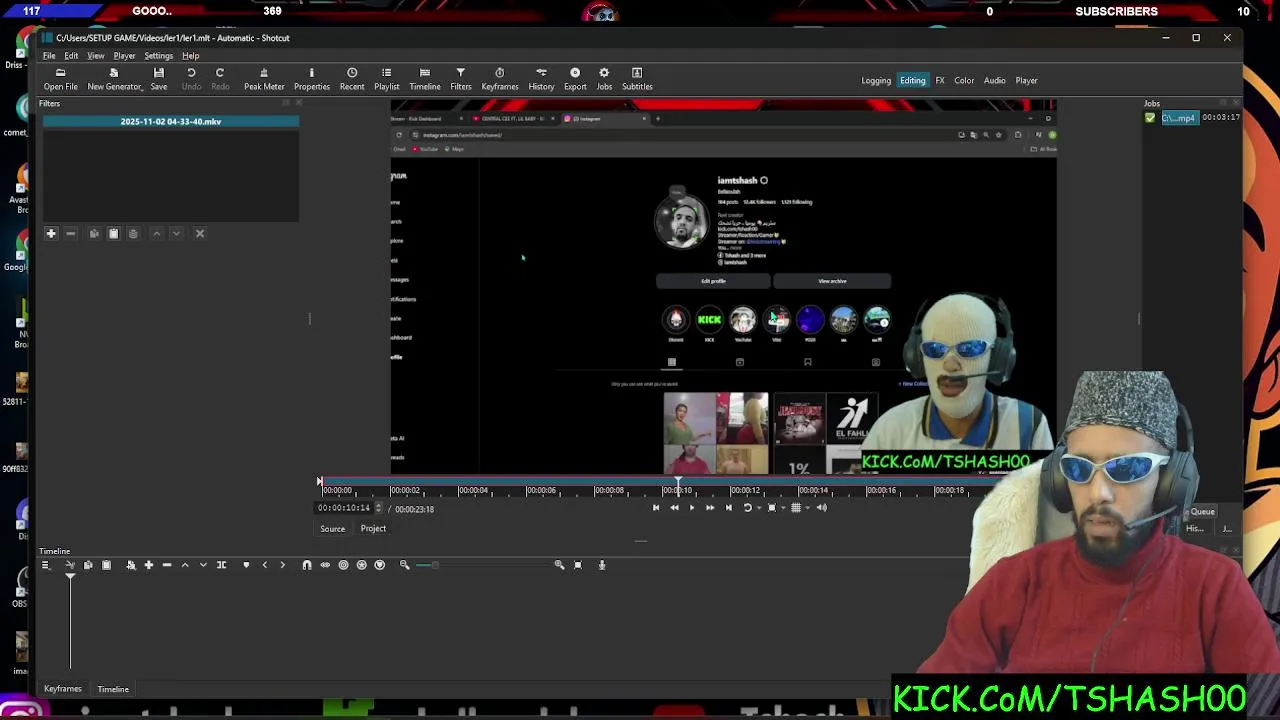This screenshot has width=1280, height=720.
Task: Zoom timeline to fit
Action: [x=577, y=565]
